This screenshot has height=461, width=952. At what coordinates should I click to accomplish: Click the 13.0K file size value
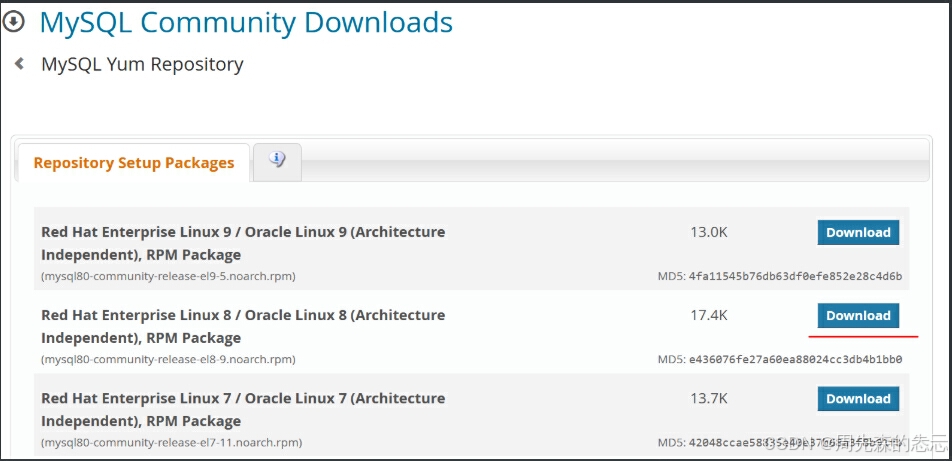(x=709, y=232)
